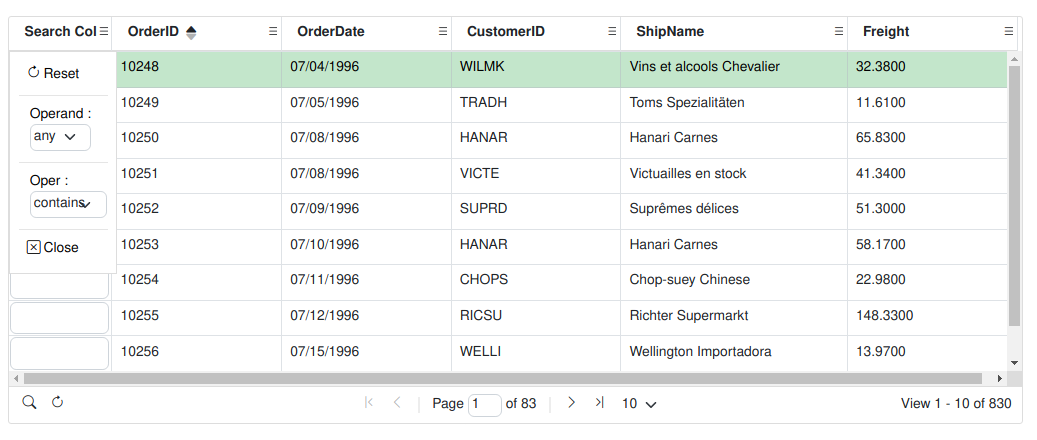Click the horizontal scrollbar at grid bottom

tap(500, 379)
